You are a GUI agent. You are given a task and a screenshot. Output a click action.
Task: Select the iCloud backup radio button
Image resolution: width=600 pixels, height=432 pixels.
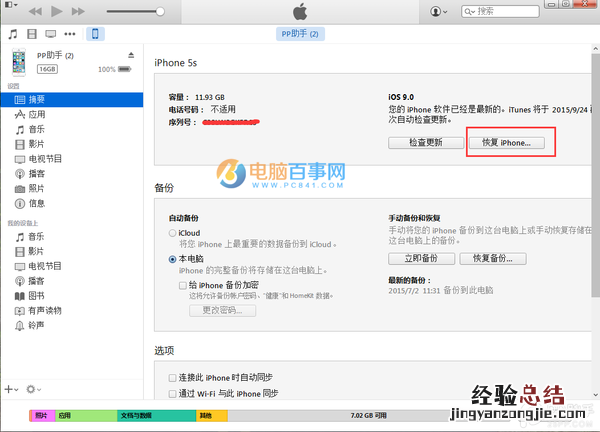(x=172, y=233)
